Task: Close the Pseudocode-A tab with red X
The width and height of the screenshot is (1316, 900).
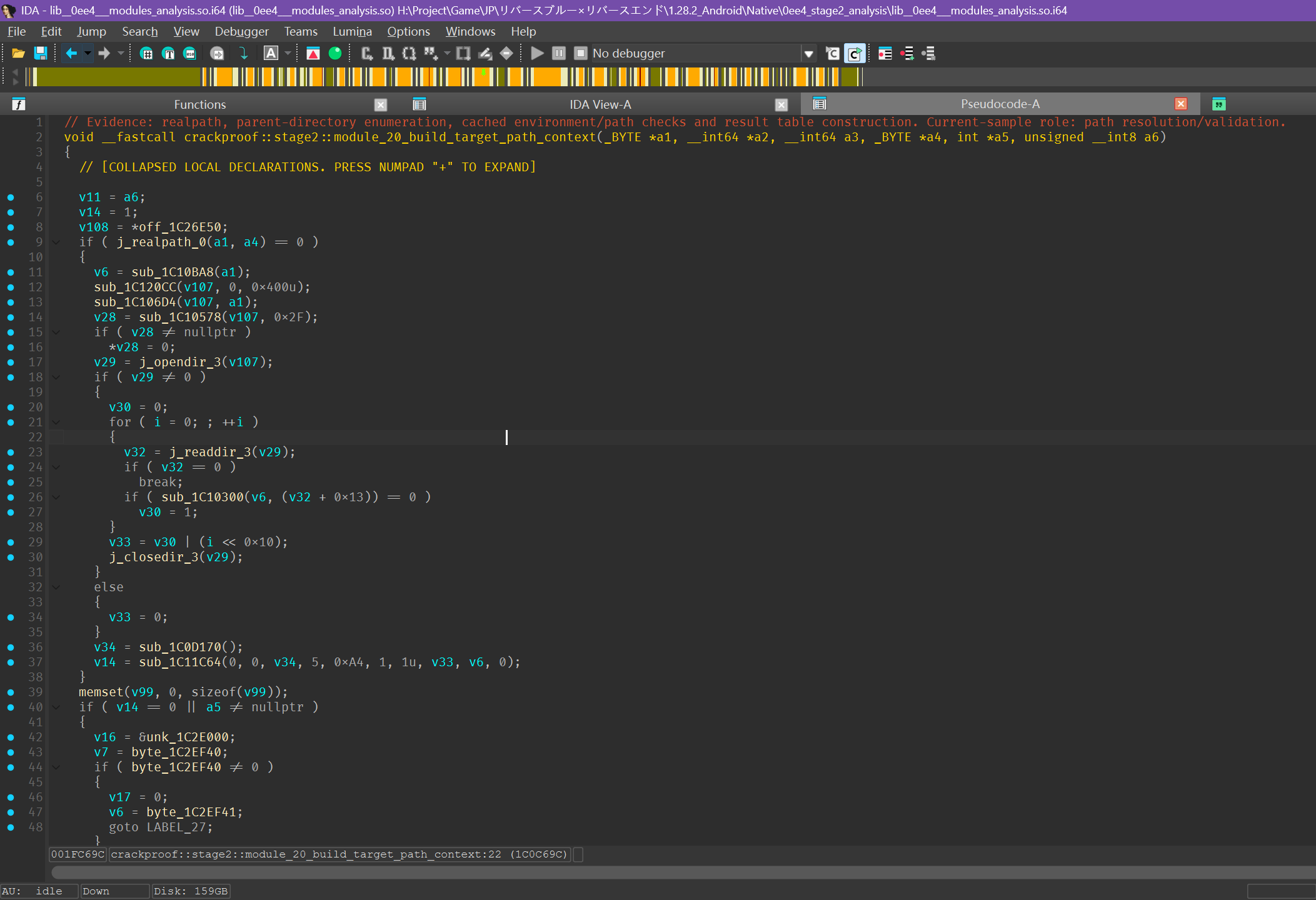Action: click(x=1181, y=104)
